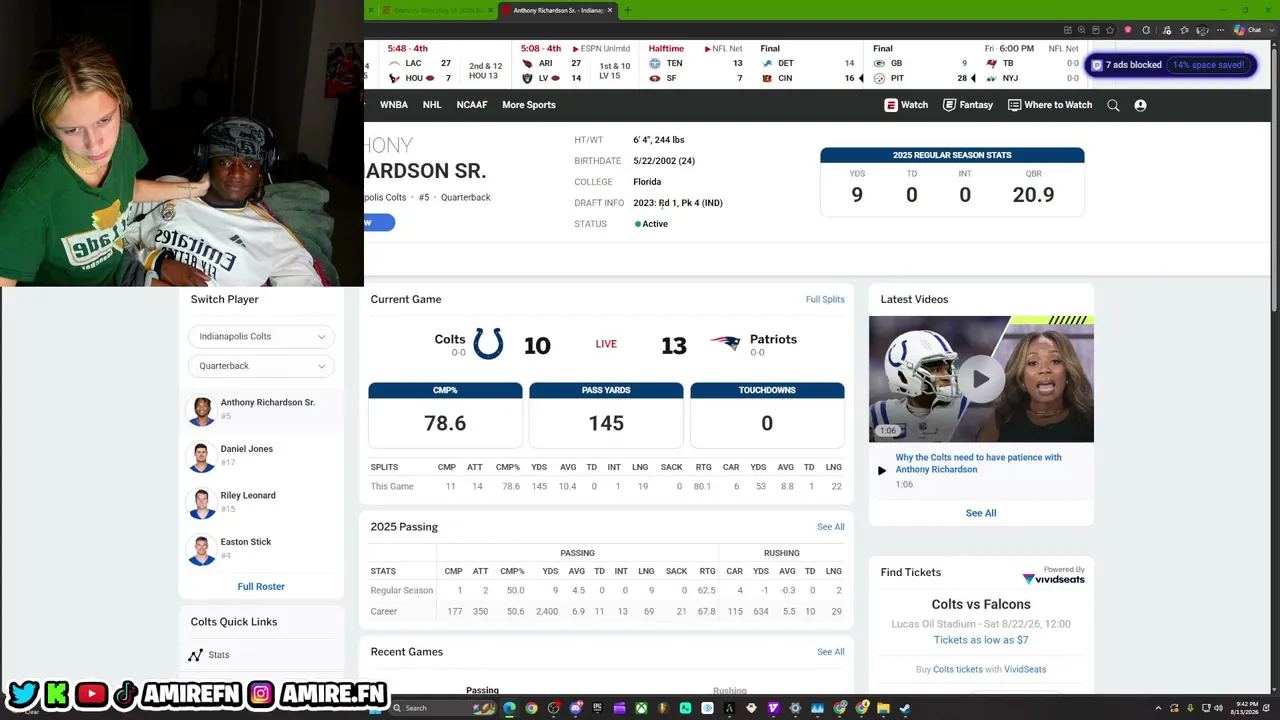Open Discord from the taskbar
This screenshot has width=1280, height=720.
pos(575,708)
